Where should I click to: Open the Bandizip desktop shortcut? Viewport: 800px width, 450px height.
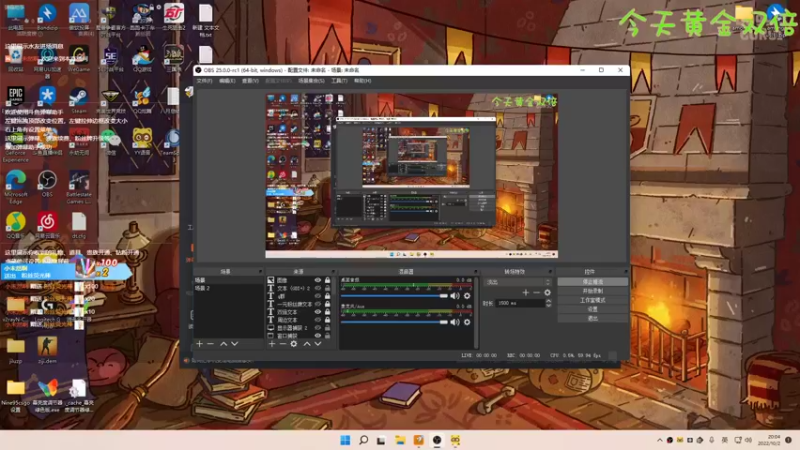(47, 17)
